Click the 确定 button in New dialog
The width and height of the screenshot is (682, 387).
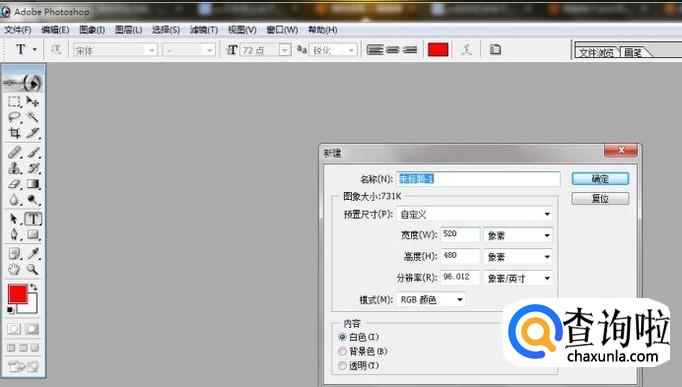point(600,179)
